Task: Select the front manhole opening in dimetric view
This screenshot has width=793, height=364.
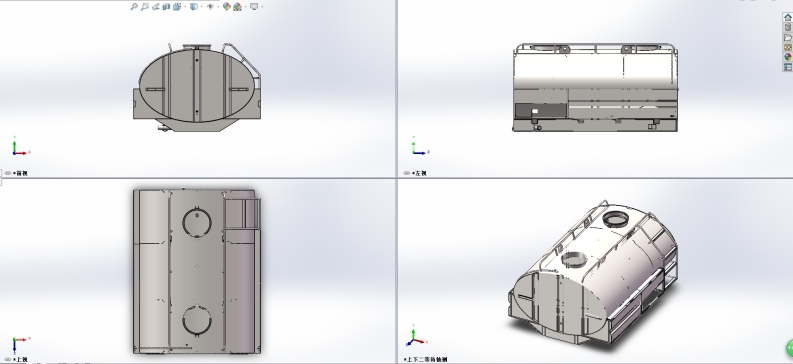Action: 575,259
